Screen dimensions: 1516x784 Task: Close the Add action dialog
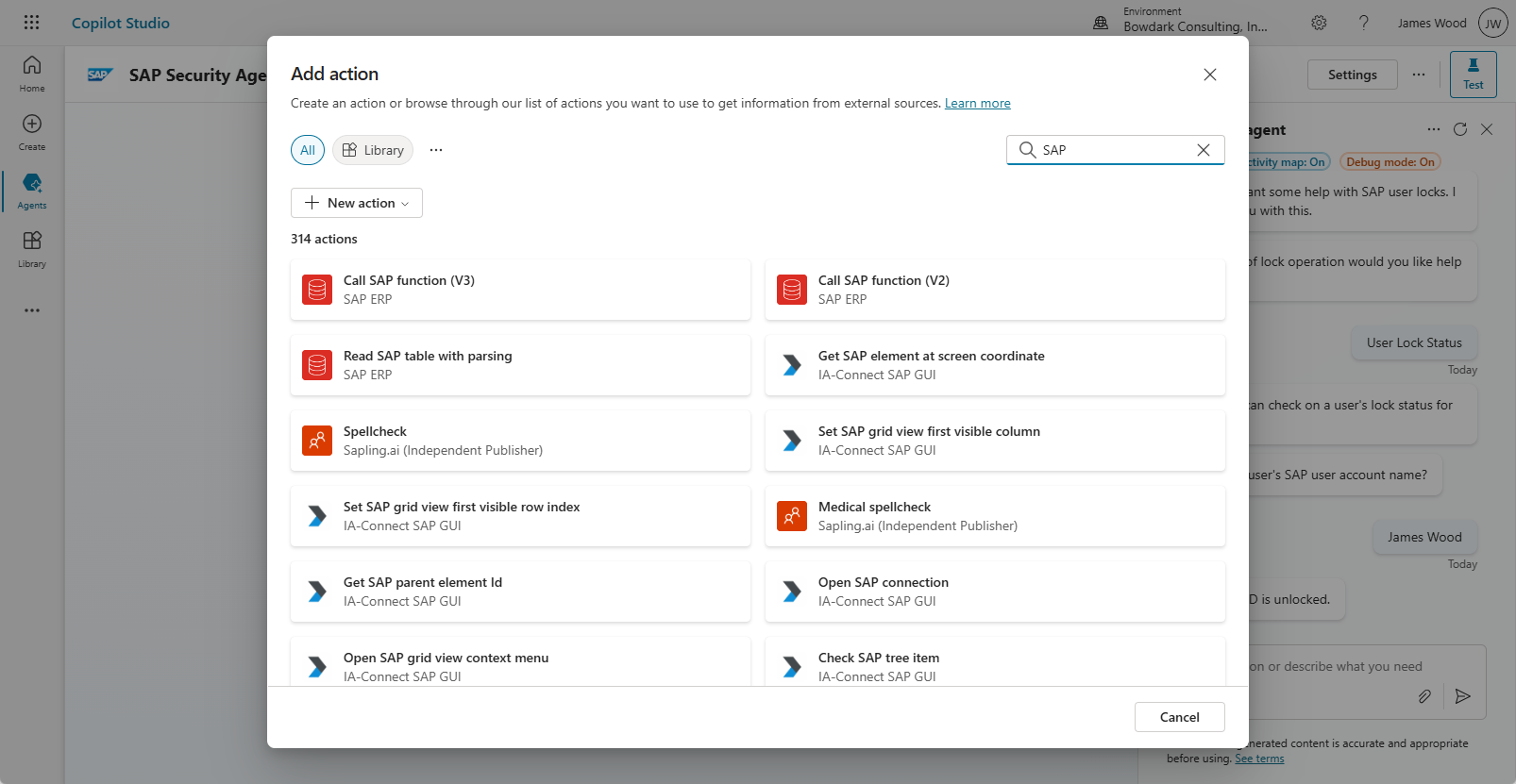pyautogui.click(x=1210, y=75)
